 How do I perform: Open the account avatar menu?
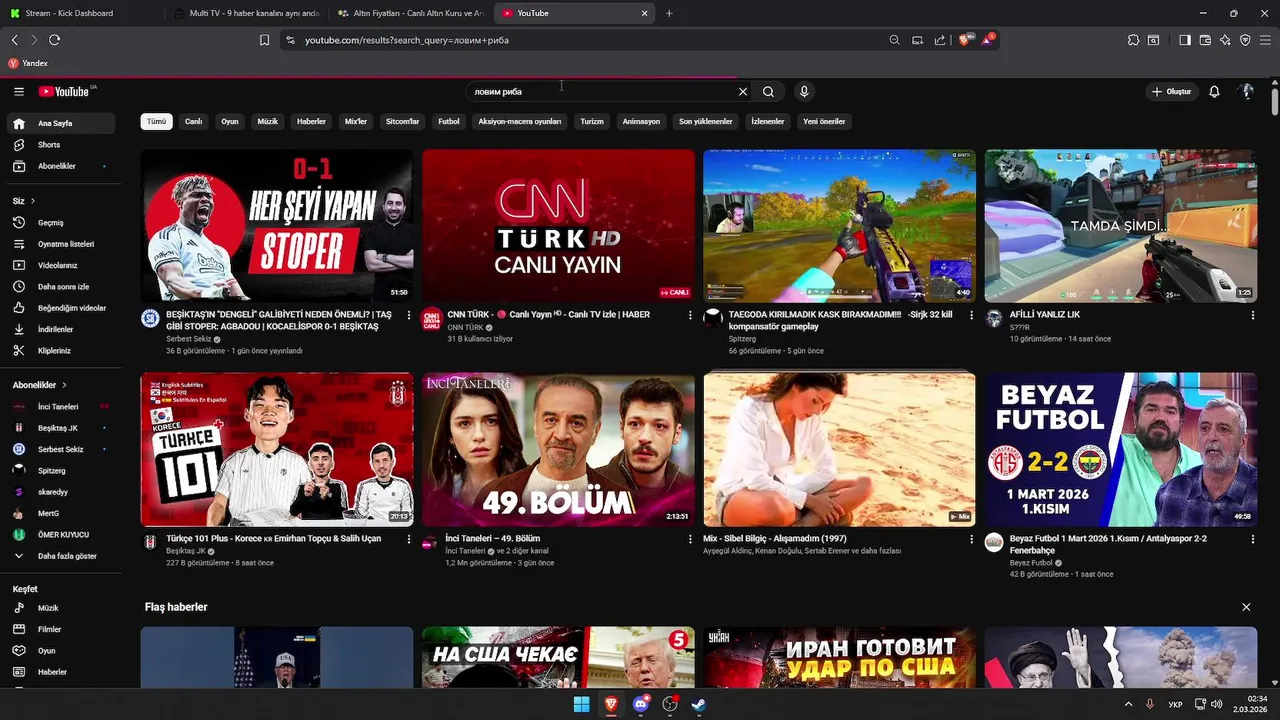1247,91
